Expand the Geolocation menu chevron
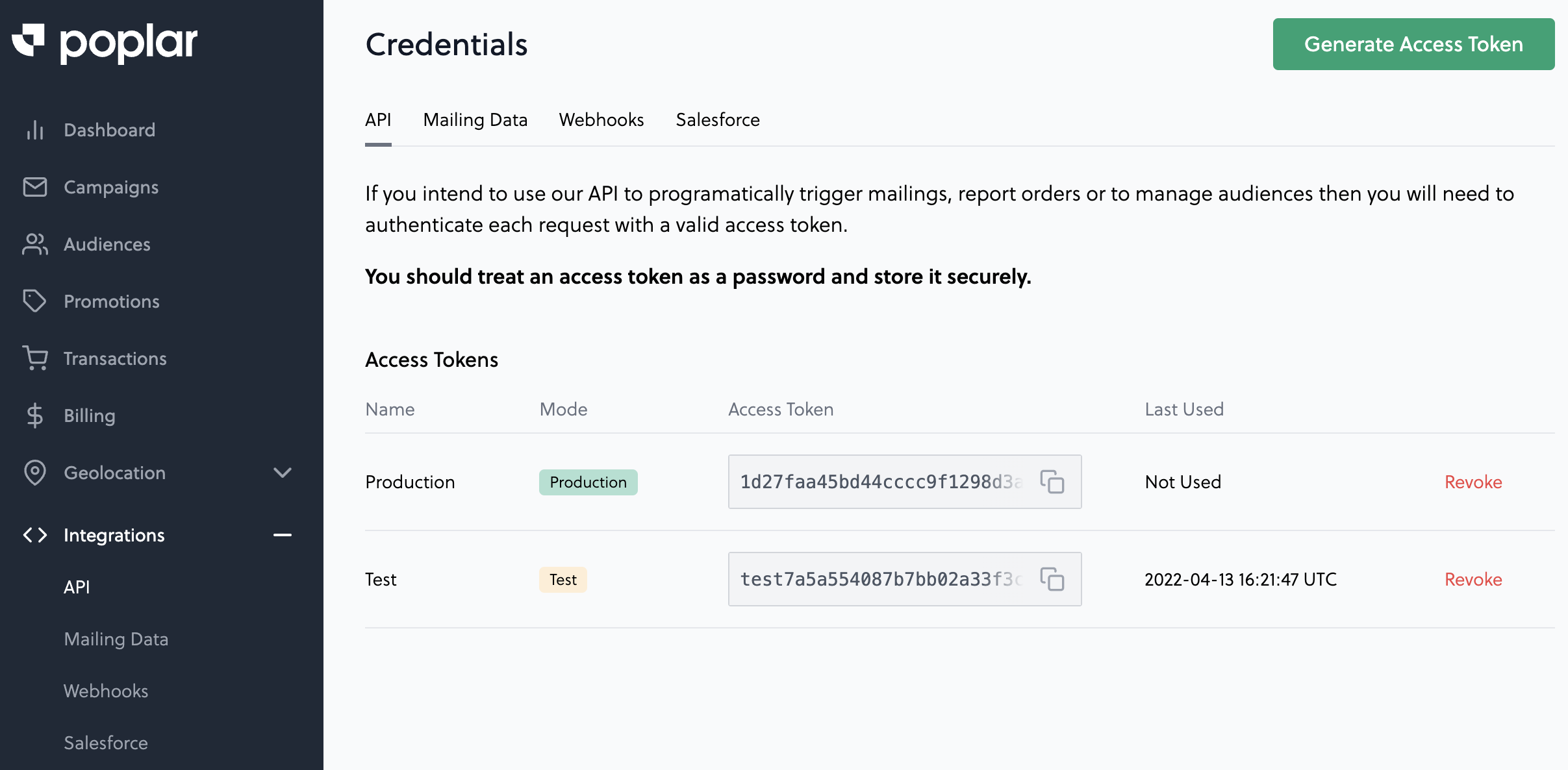This screenshot has width=1568, height=770. click(282, 473)
